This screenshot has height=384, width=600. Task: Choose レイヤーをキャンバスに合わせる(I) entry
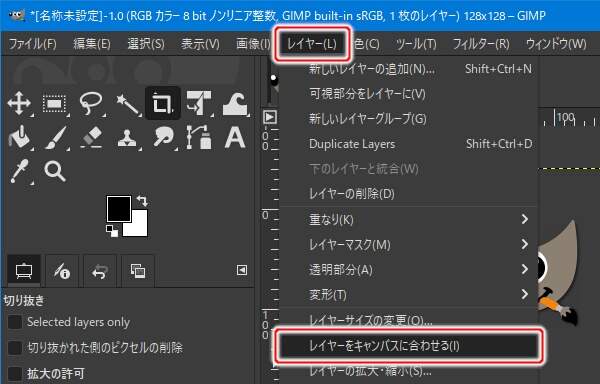click(409, 346)
